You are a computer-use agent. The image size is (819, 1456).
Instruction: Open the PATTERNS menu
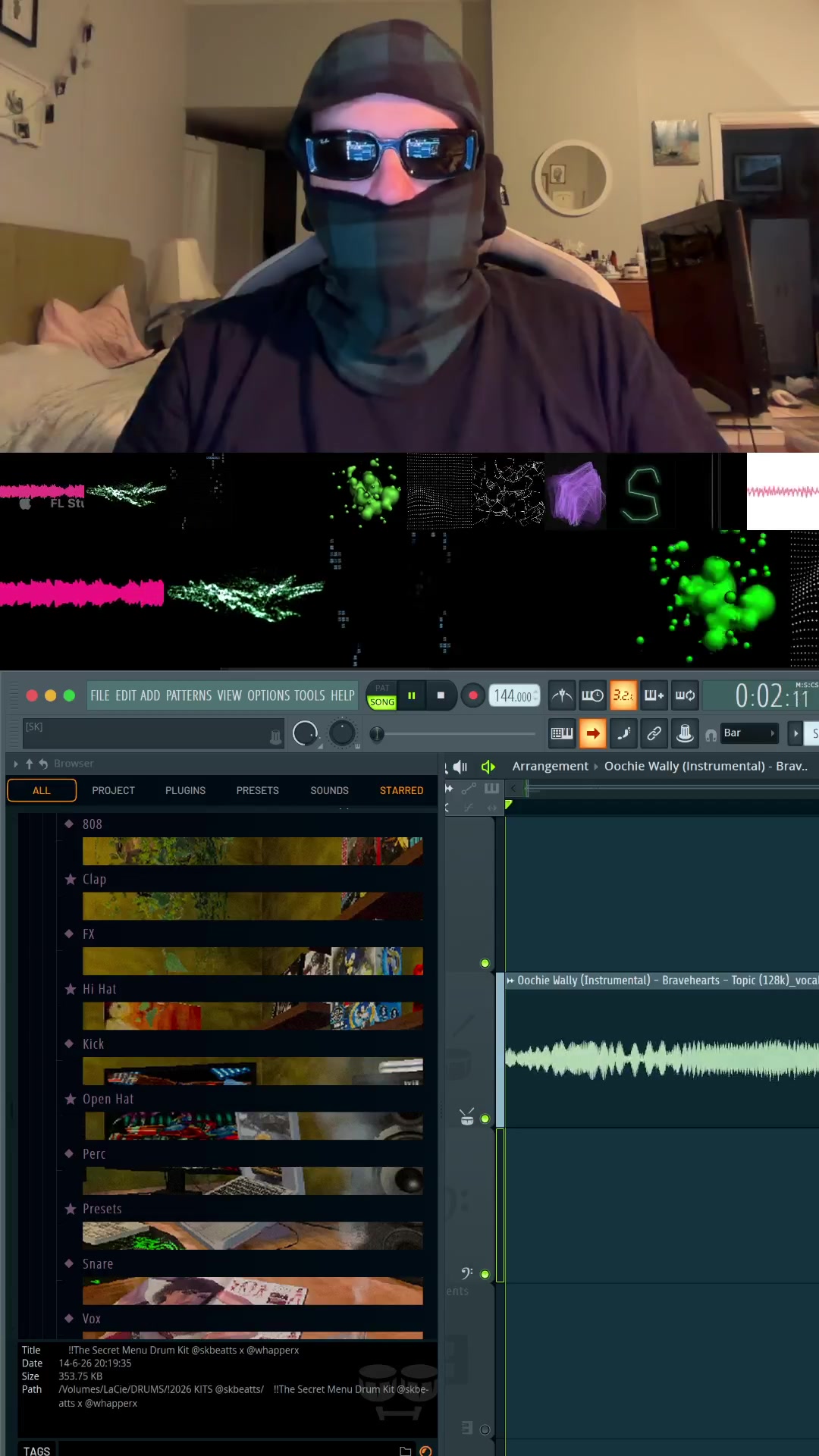tap(189, 695)
